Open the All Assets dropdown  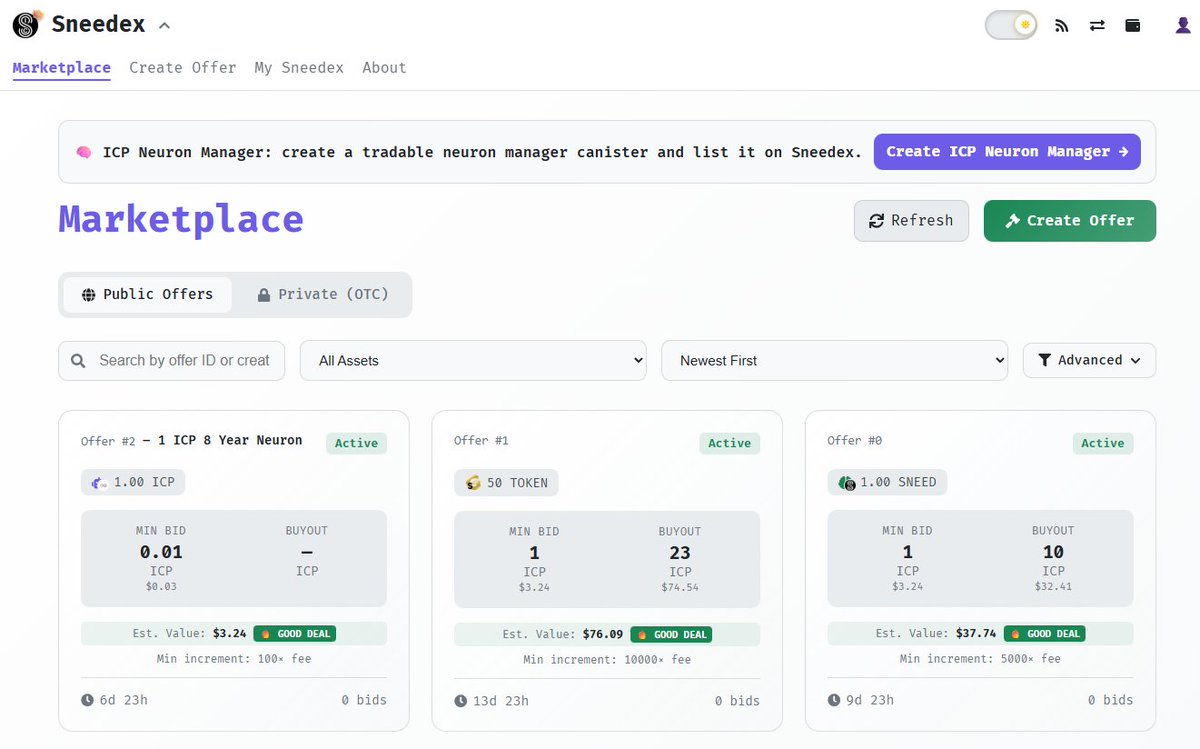473,361
